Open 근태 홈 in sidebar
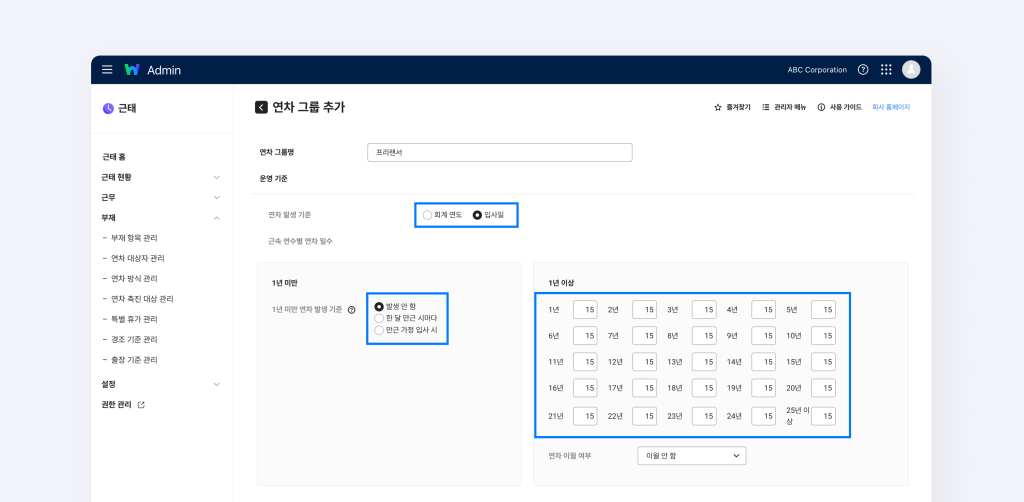This screenshot has width=1024, height=502. pyautogui.click(x=114, y=157)
